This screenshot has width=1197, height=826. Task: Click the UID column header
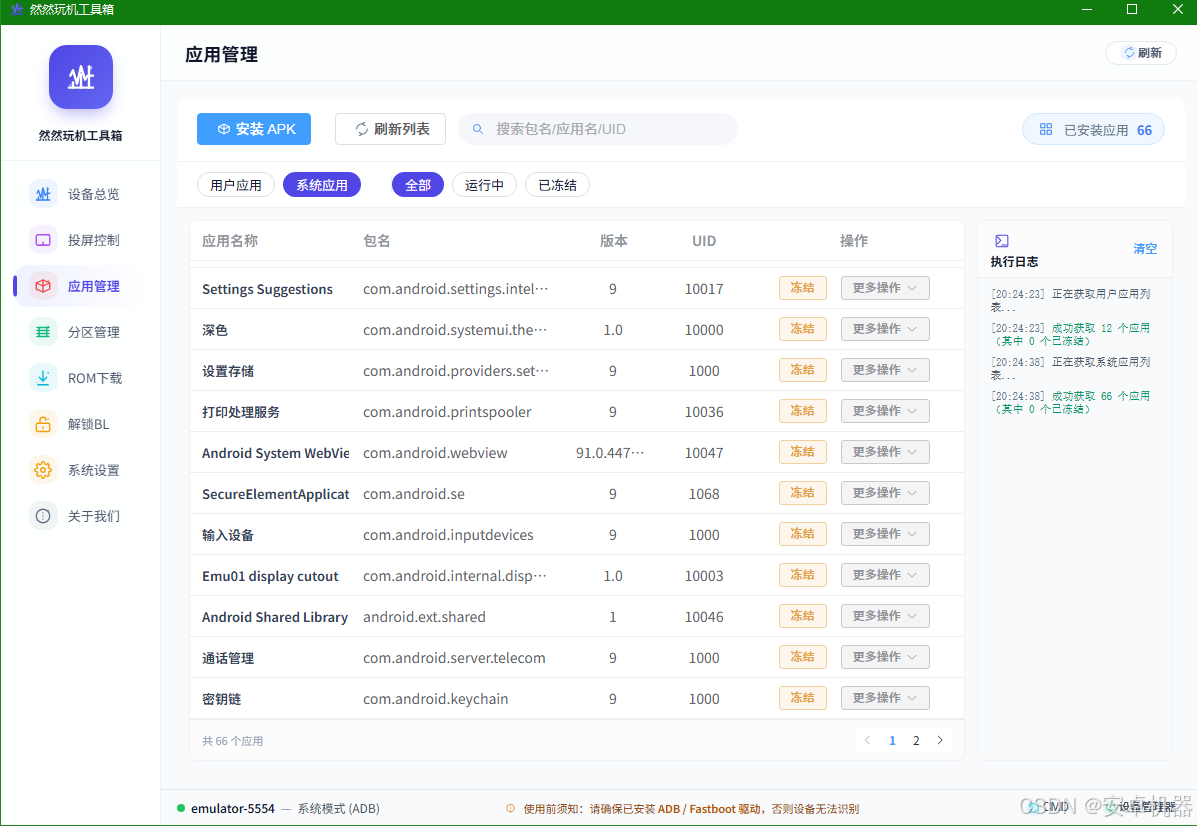[x=704, y=241]
